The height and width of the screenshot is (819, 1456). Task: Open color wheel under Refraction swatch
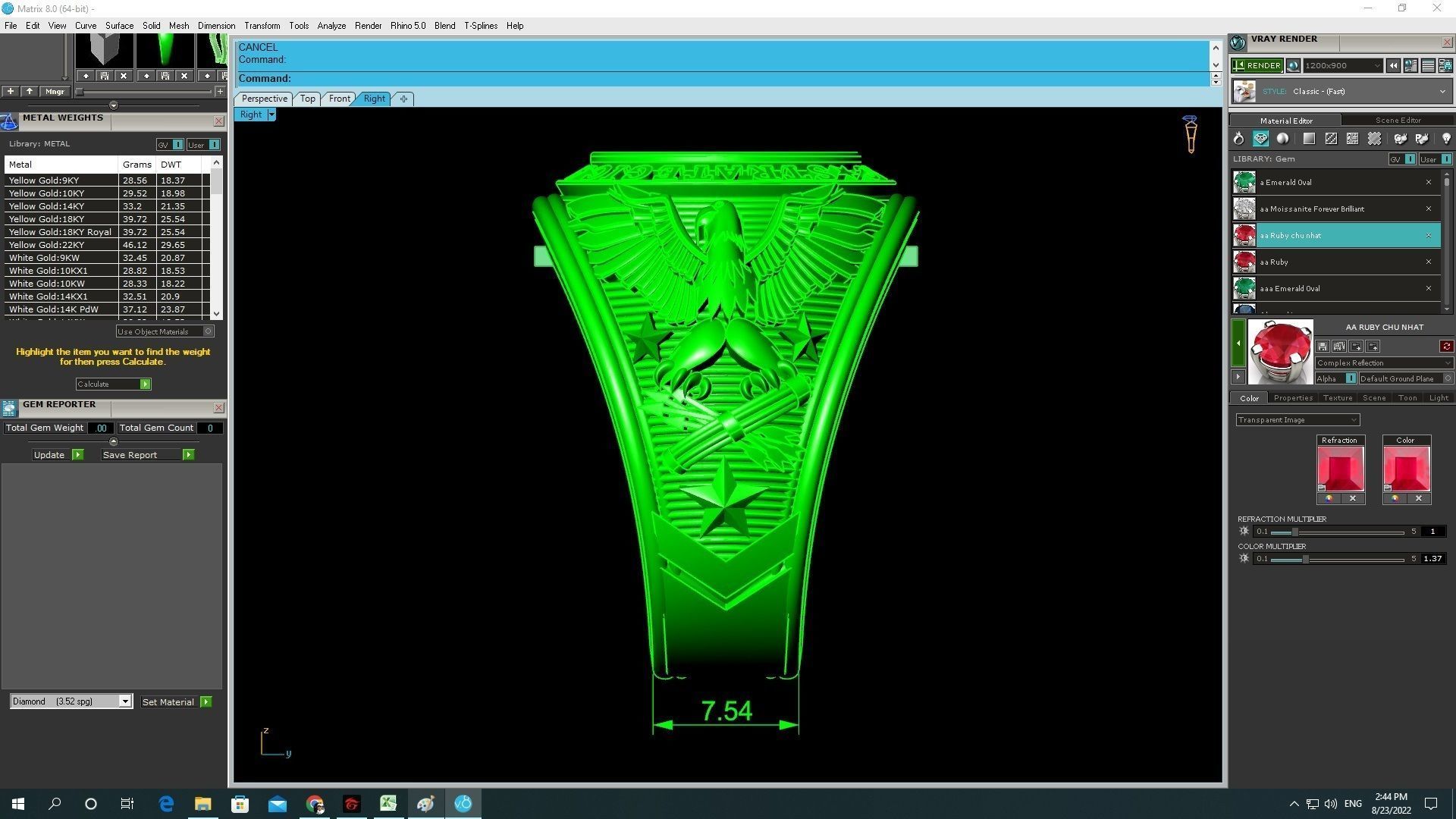click(1329, 499)
